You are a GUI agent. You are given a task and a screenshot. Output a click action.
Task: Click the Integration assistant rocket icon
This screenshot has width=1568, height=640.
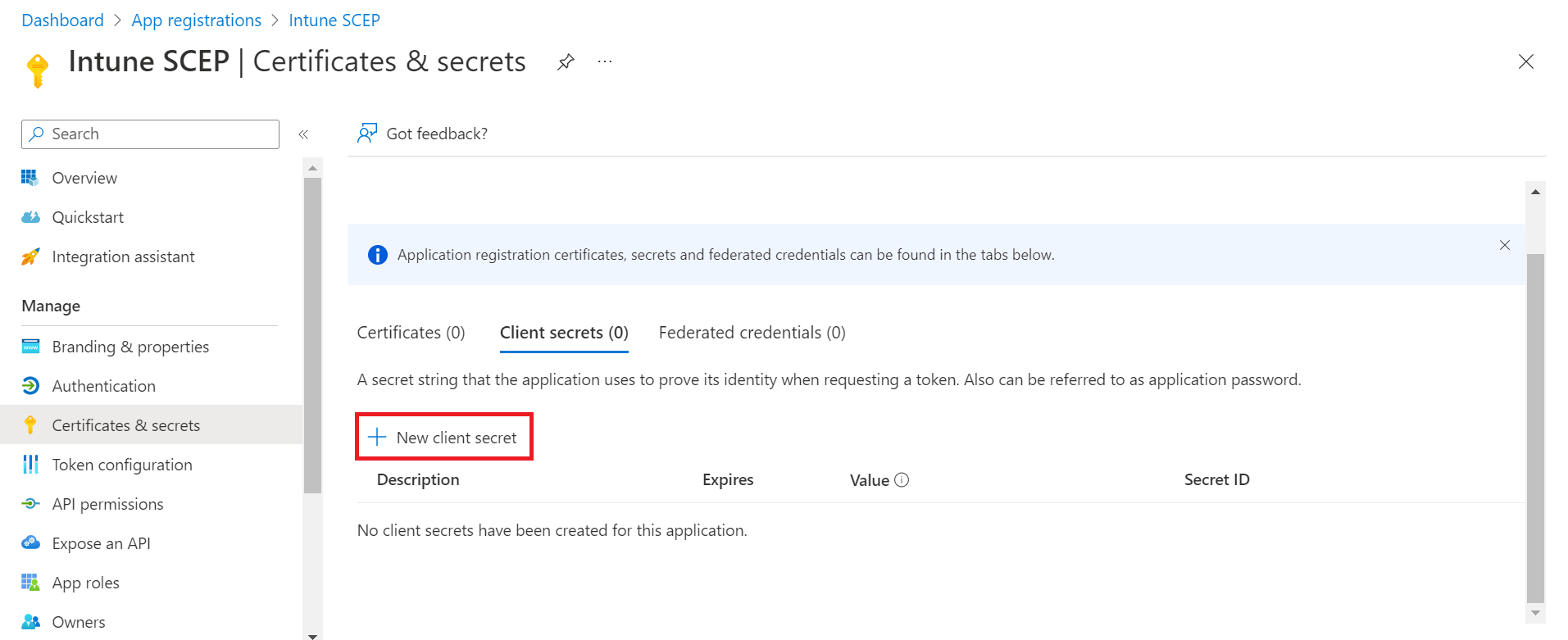click(30, 256)
